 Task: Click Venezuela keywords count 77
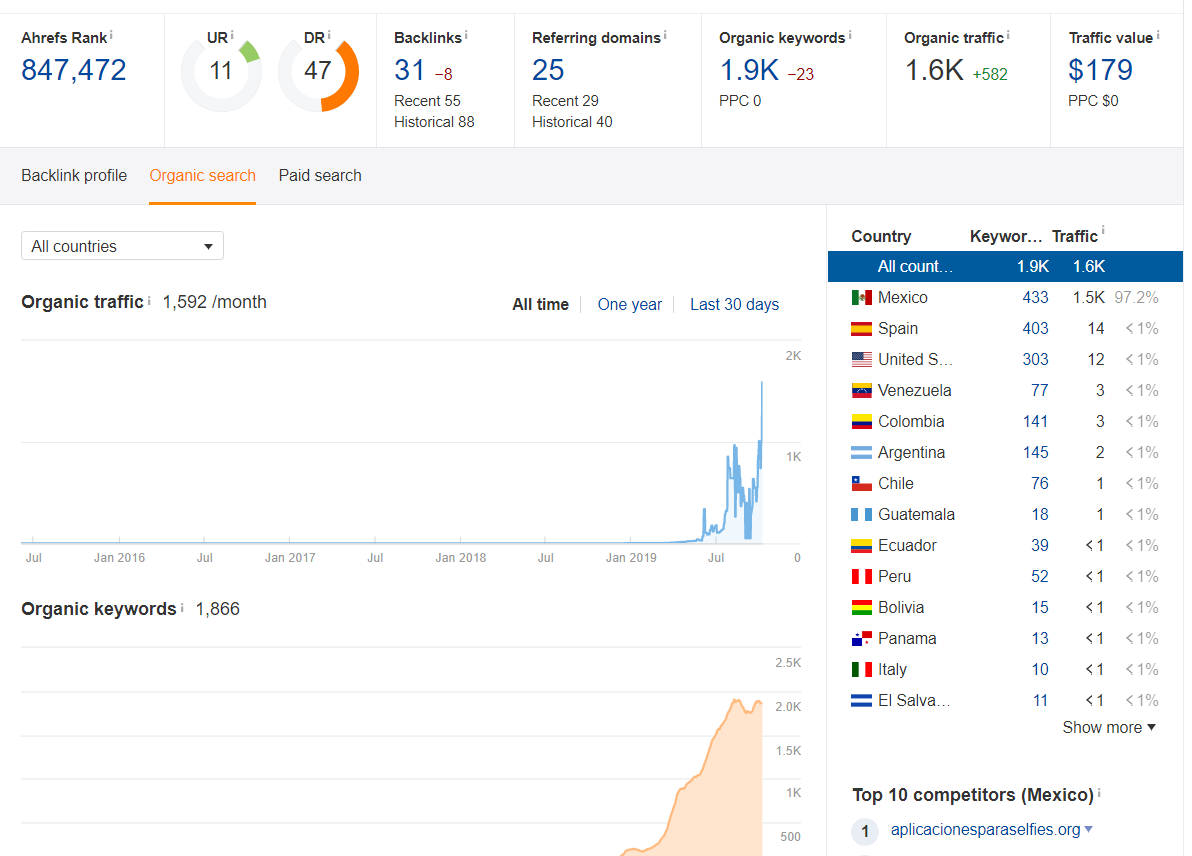point(1039,391)
